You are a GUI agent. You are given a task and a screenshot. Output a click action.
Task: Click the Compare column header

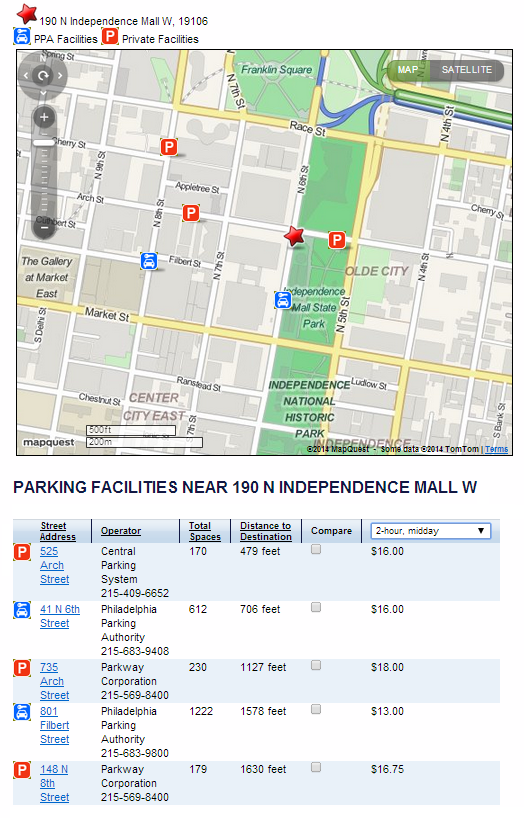coord(331,531)
